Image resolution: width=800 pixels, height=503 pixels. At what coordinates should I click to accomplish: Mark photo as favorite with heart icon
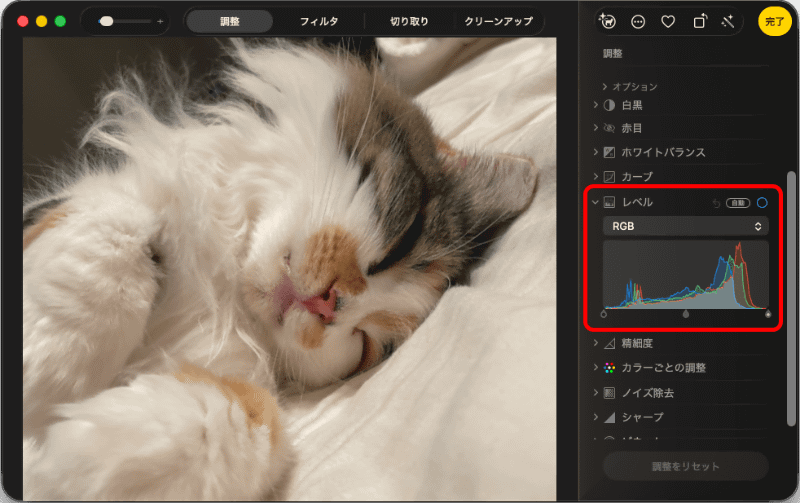click(x=668, y=21)
